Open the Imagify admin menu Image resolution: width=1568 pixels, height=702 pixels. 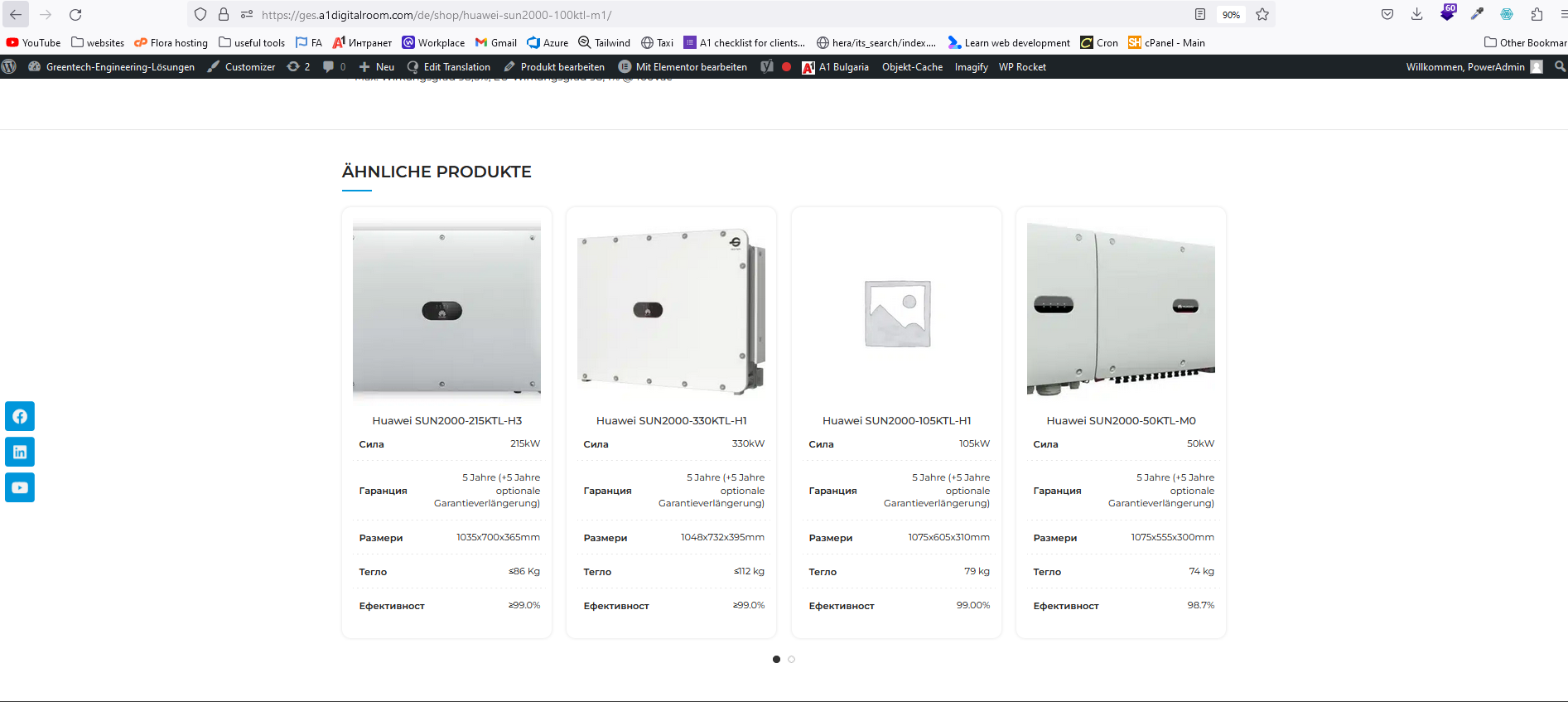point(971,66)
